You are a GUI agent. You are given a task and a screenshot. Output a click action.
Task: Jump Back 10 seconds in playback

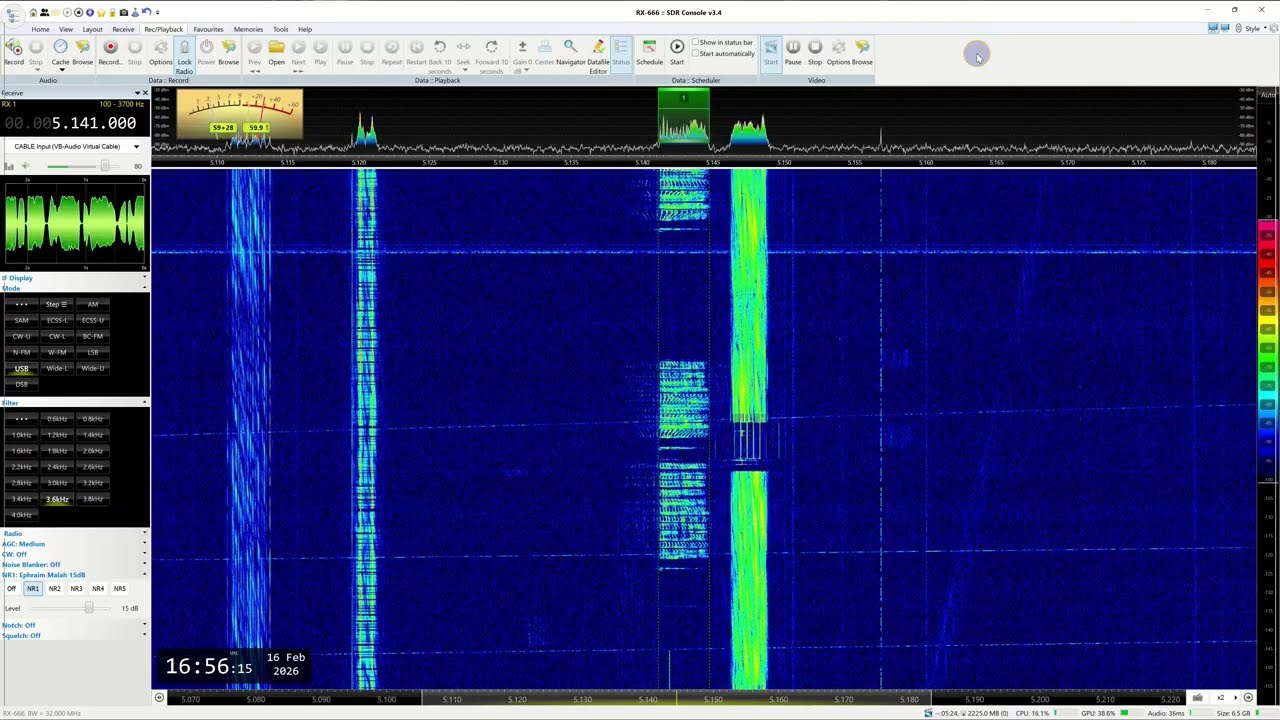[x=440, y=56]
